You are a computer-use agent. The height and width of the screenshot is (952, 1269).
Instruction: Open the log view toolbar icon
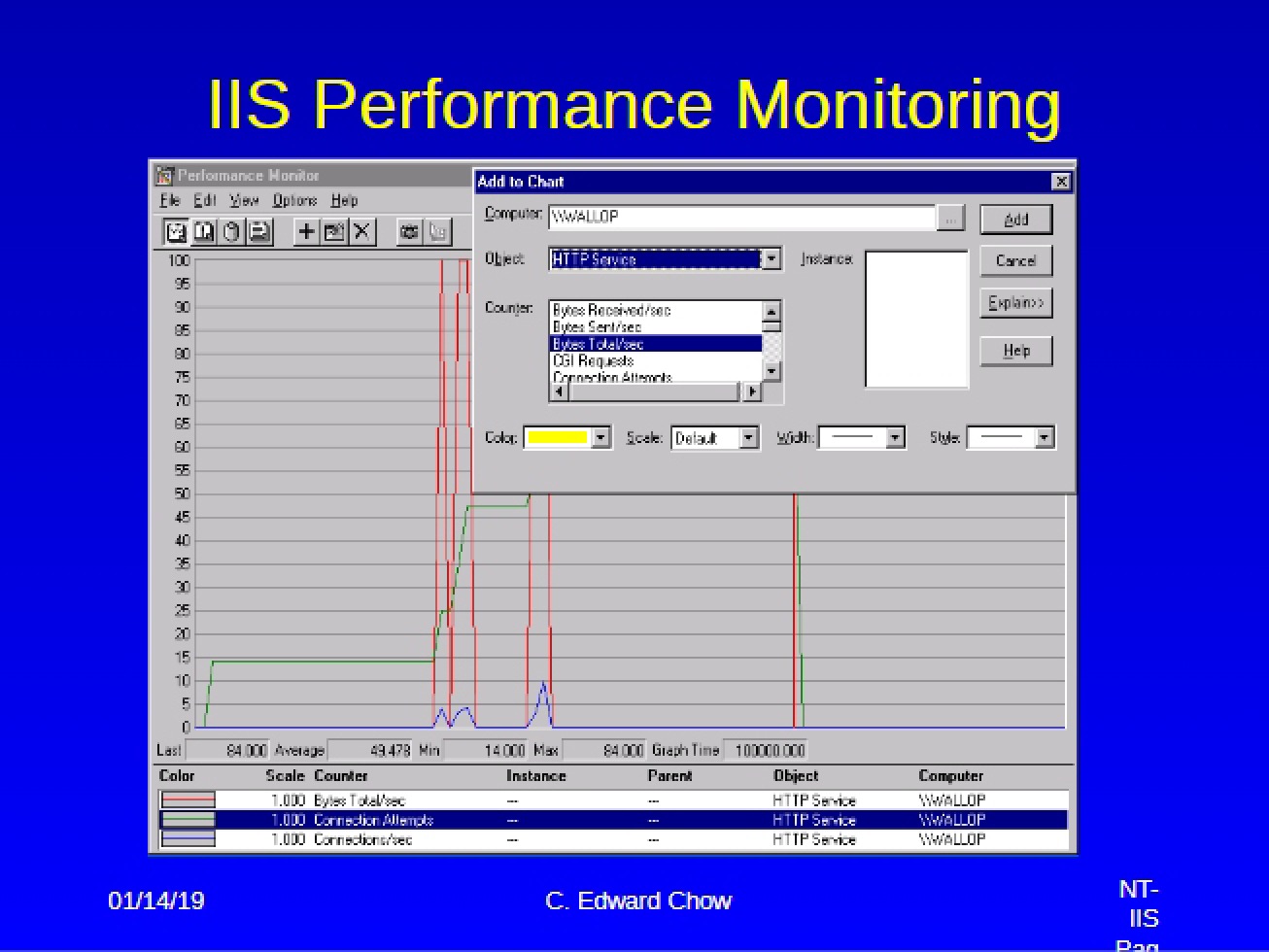[x=231, y=231]
